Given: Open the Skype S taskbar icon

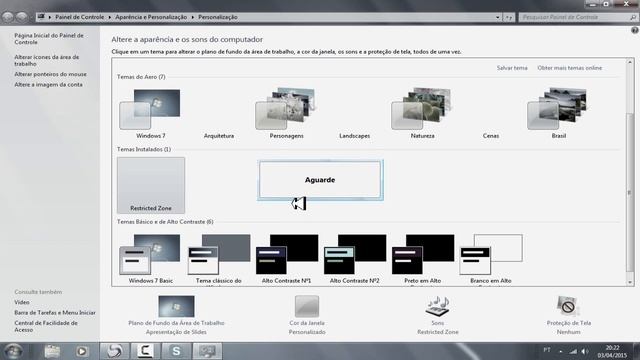Looking at the screenshot, I should 176,351.
